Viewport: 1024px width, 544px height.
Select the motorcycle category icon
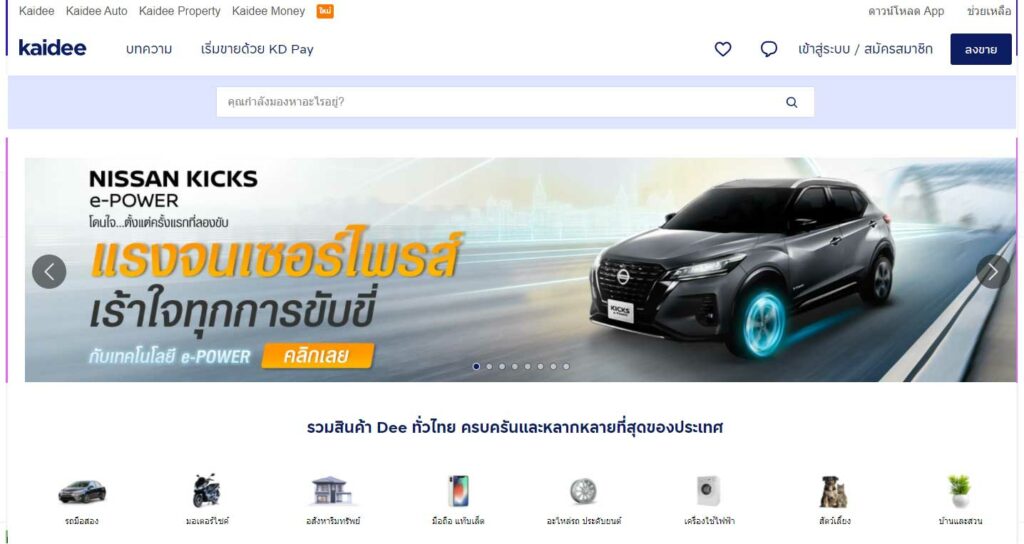click(206, 490)
